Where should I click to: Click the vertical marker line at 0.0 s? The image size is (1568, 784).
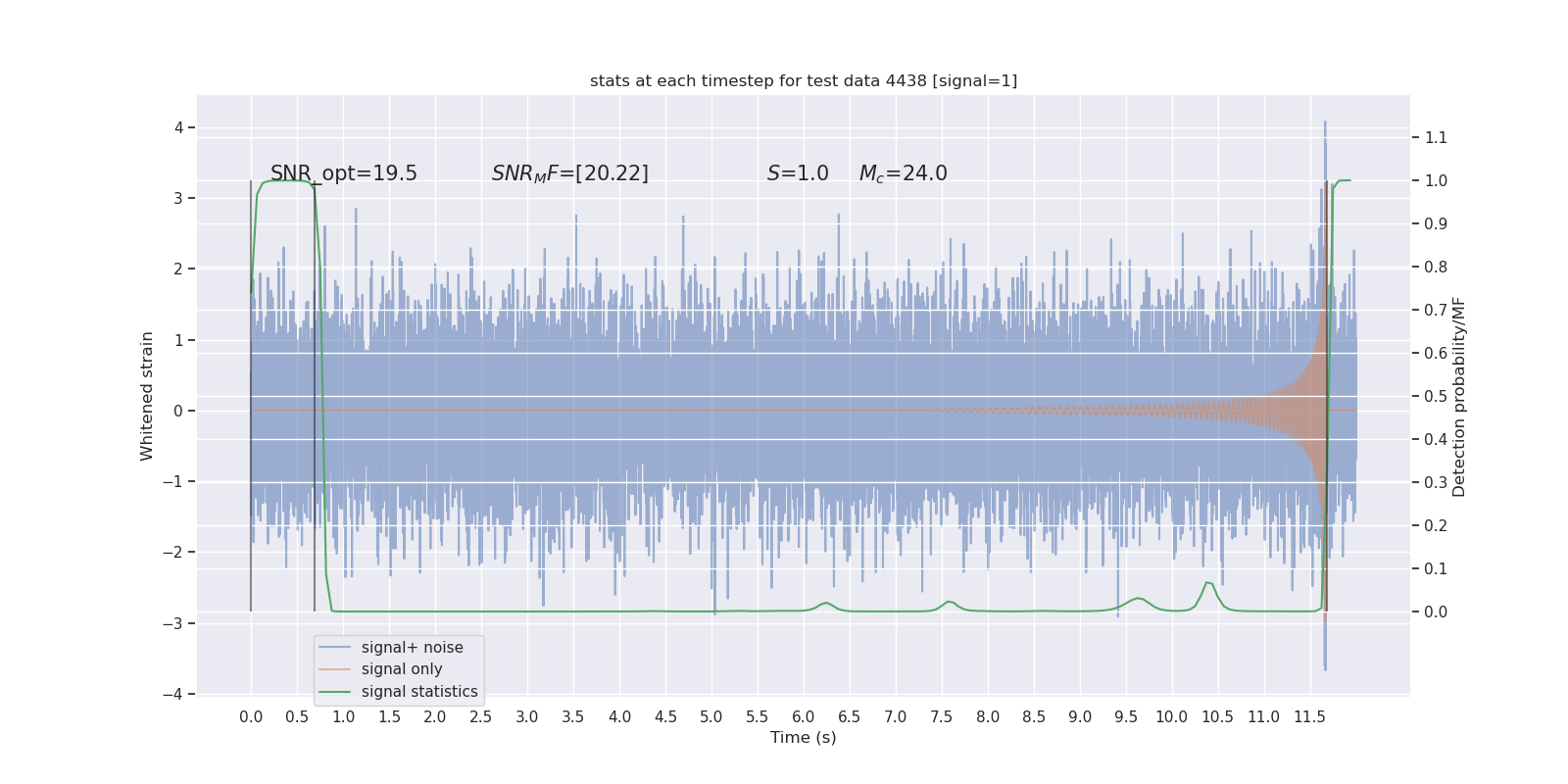251,396
